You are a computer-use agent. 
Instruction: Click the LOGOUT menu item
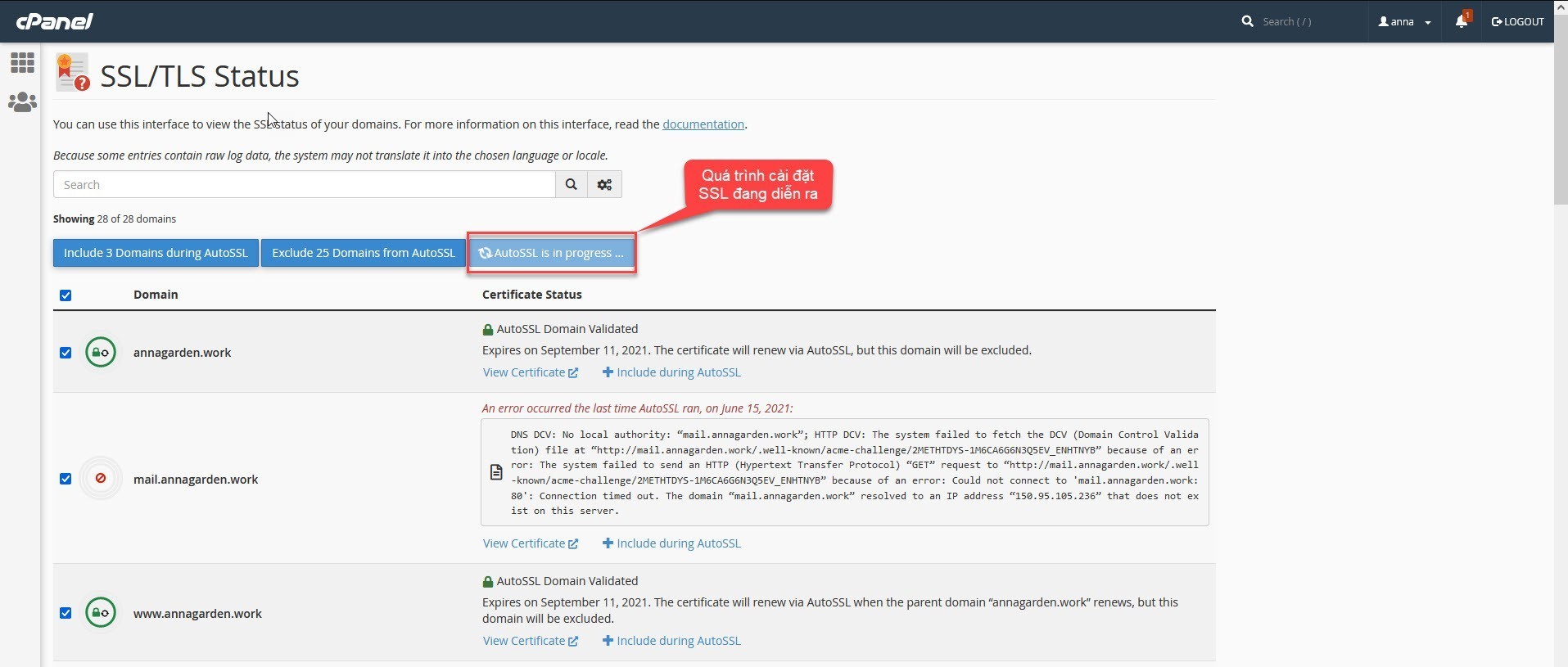1517,22
